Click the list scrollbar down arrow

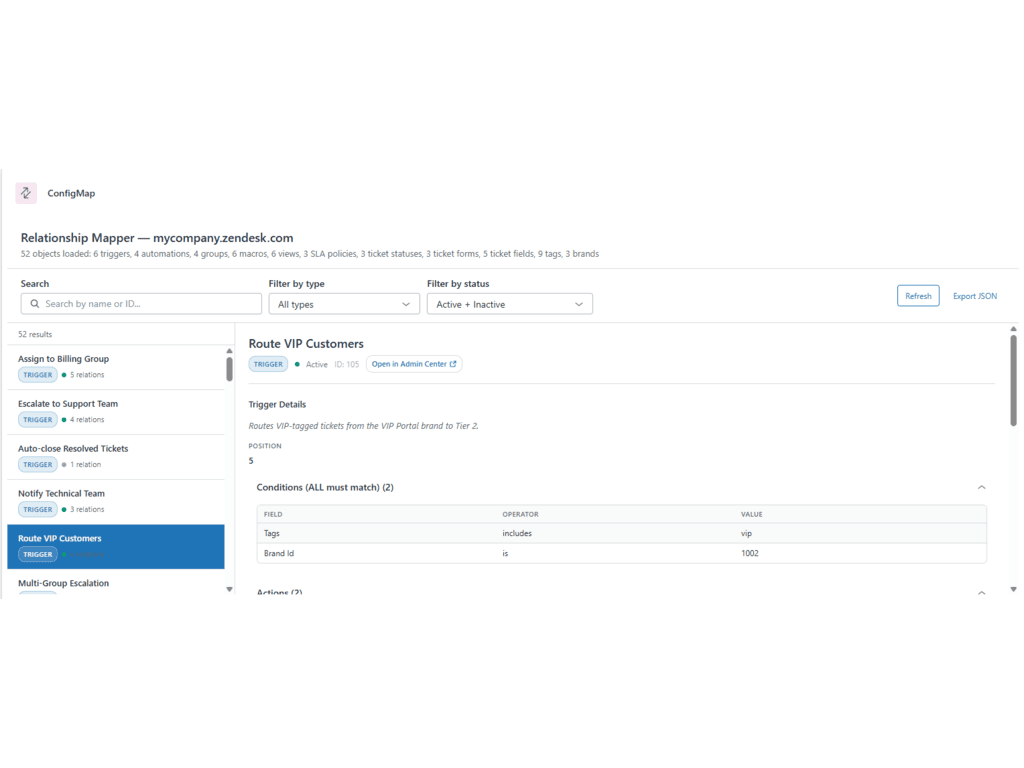[229, 589]
